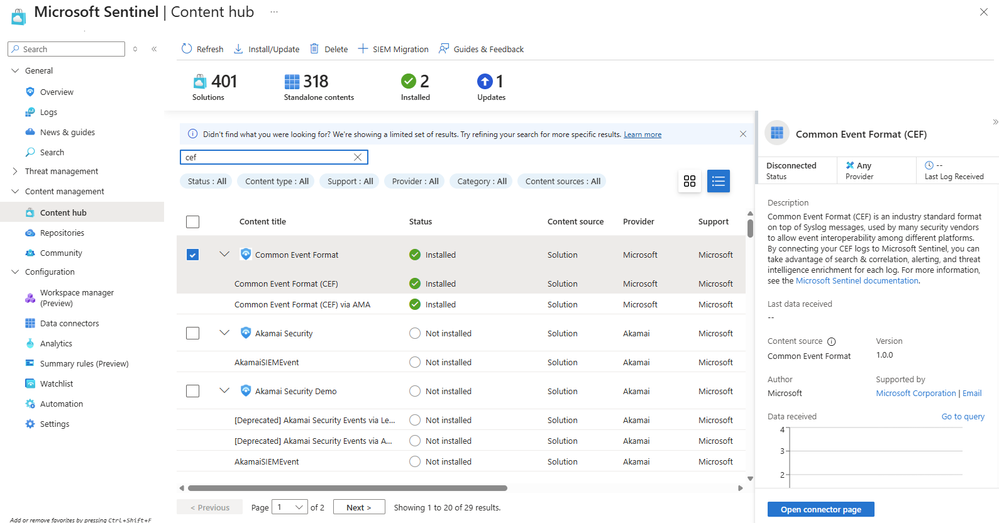
Task: Uncheck the Common Event Format checkbox
Action: (x=193, y=255)
